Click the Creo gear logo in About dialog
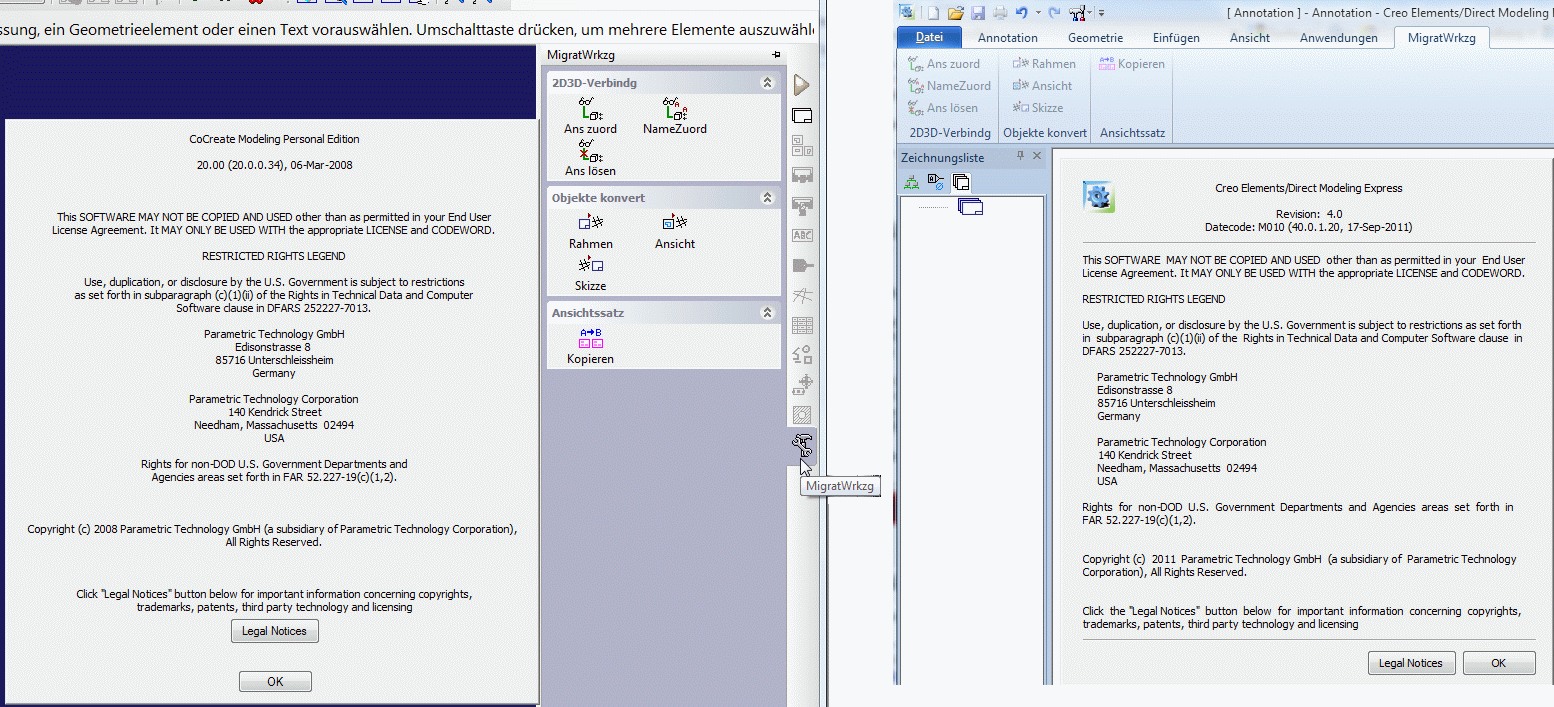The width and height of the screenshot is (1554, 707). pos(1098,197)
